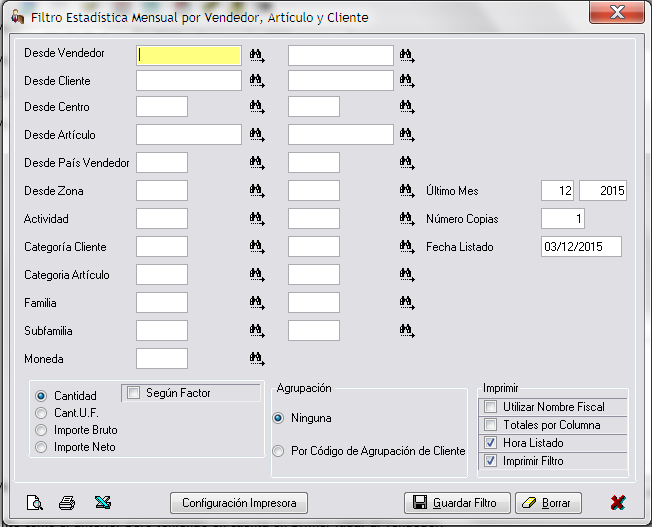
Task: Open lookup beside second Actividad field
Action: tap(407, 219)
